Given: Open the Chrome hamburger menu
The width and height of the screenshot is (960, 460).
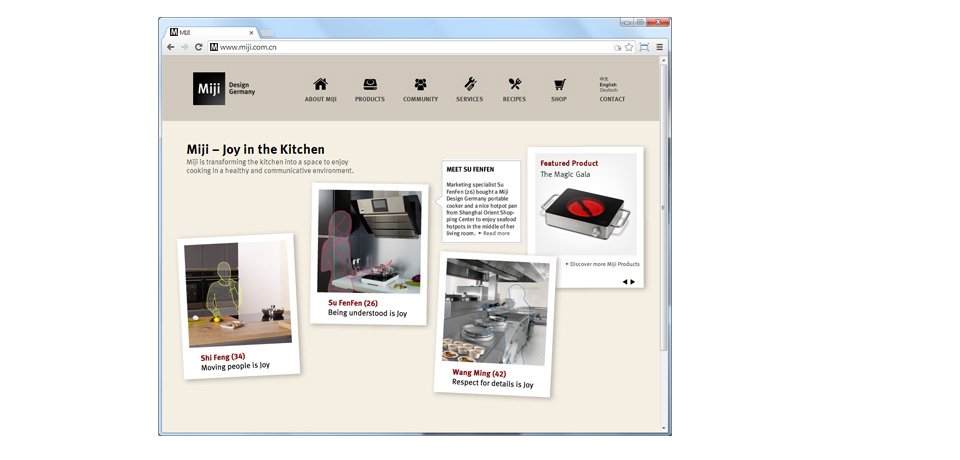Looking at the screenshot, I should [659, 47].
